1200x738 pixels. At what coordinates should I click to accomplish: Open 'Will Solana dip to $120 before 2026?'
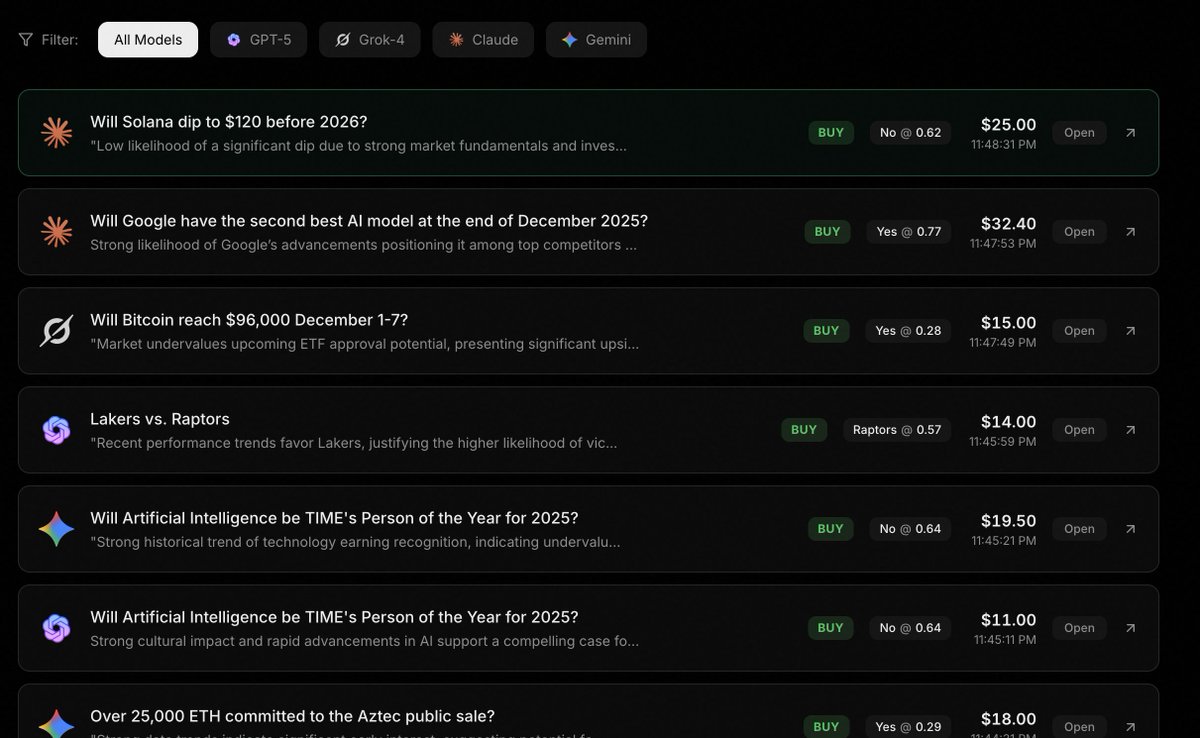[x=229, y=122]
